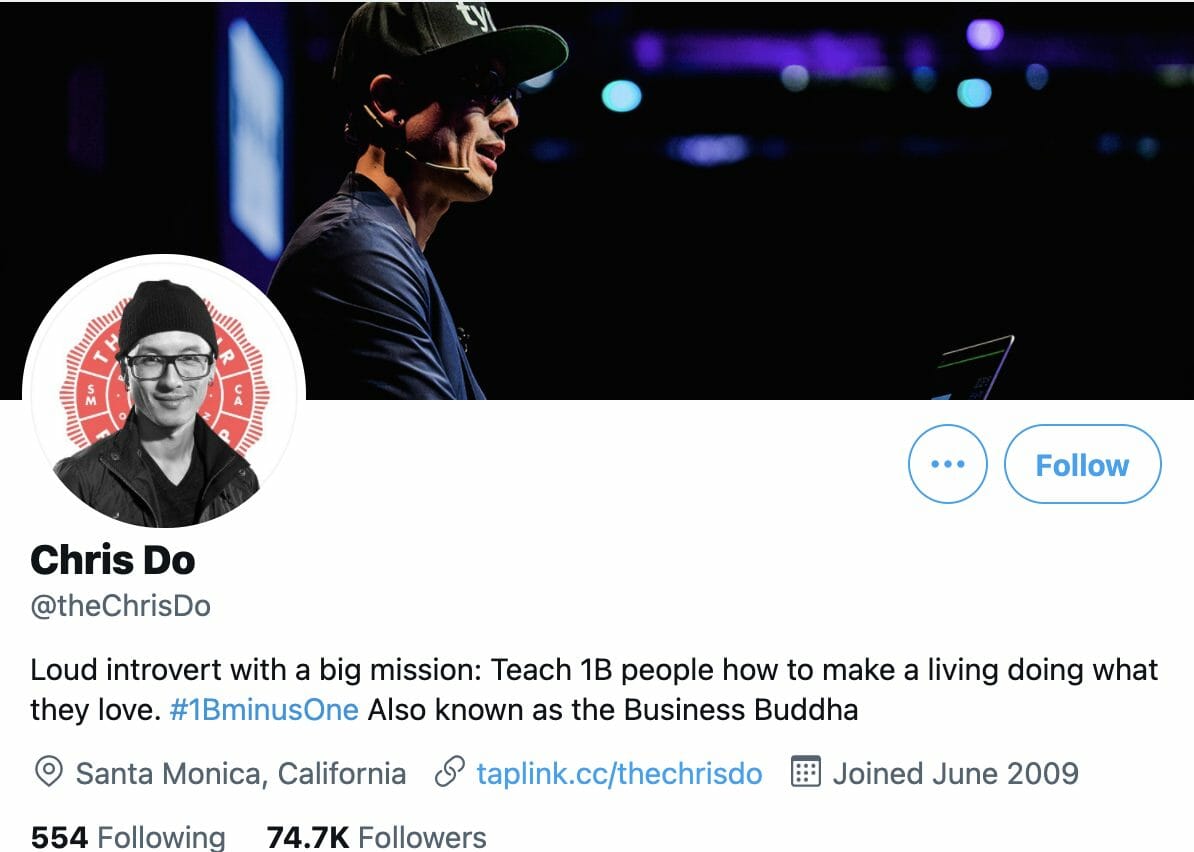This screenshot has height=852, width=1194.
Task: Click the chain link icon
Action: [450, 773]
